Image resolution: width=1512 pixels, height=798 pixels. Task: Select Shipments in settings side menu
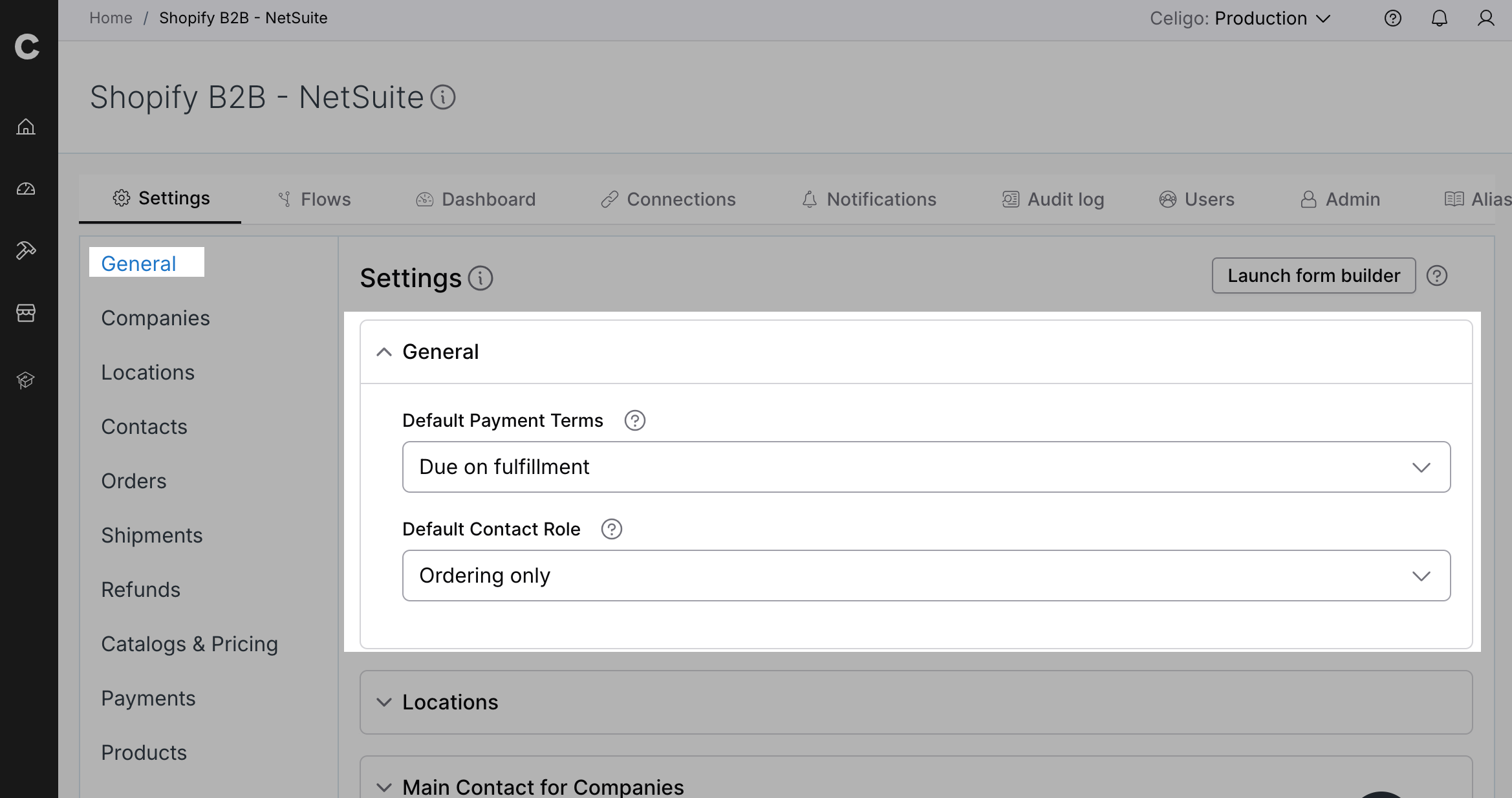[x=152, y=535]
